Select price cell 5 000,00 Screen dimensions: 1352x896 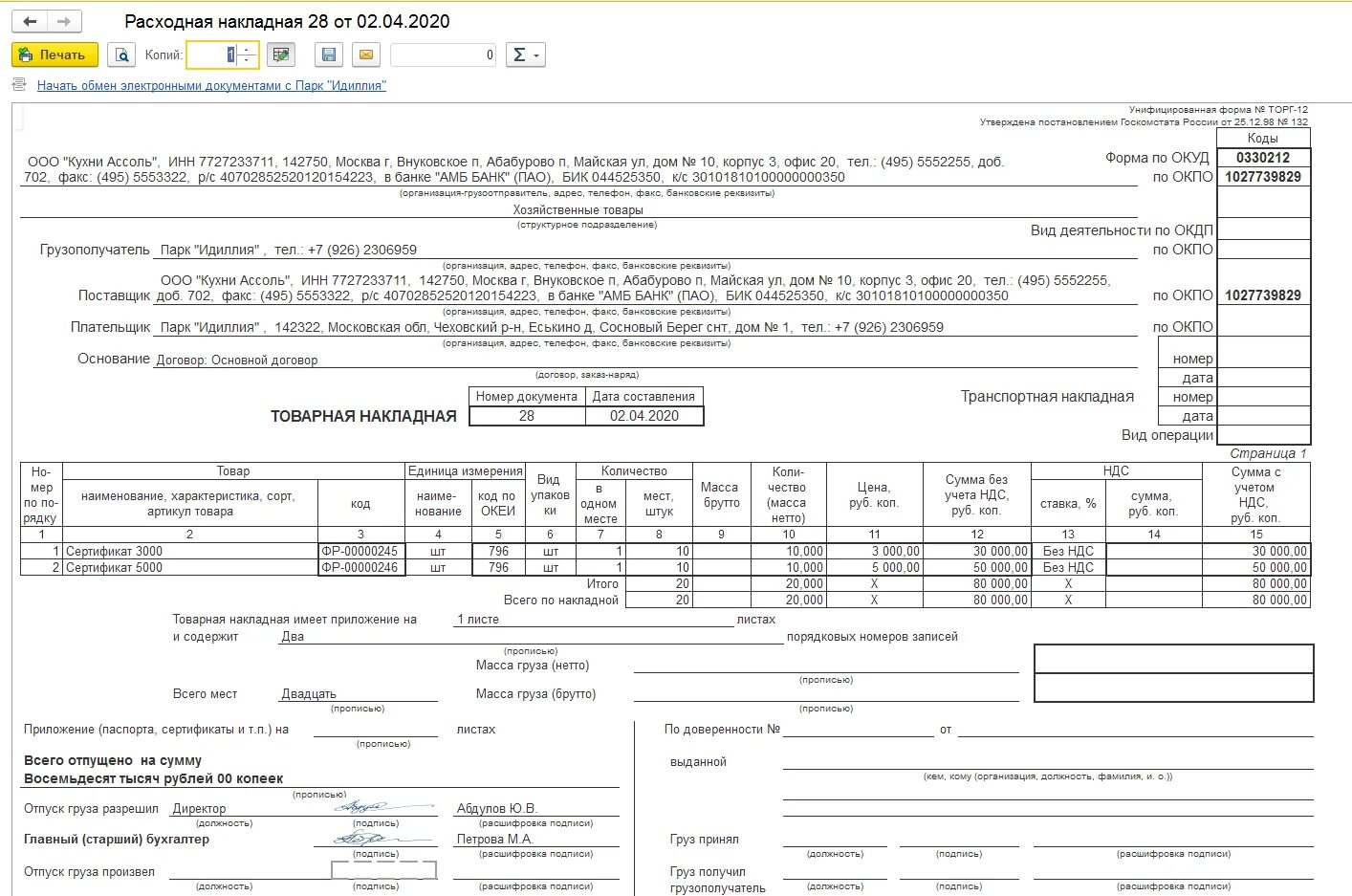pyautogui.click(x=875, y=567)
